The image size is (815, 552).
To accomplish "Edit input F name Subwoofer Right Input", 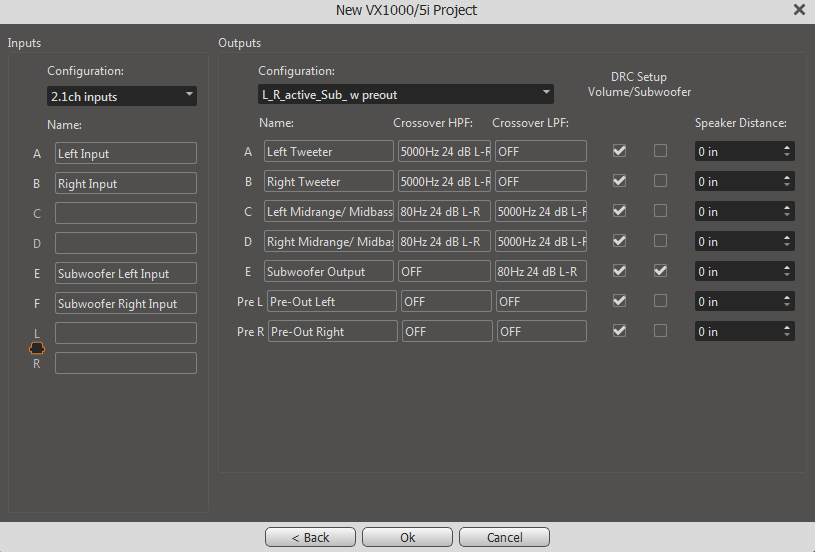I will pyautogui.click(x=126, y=304).
